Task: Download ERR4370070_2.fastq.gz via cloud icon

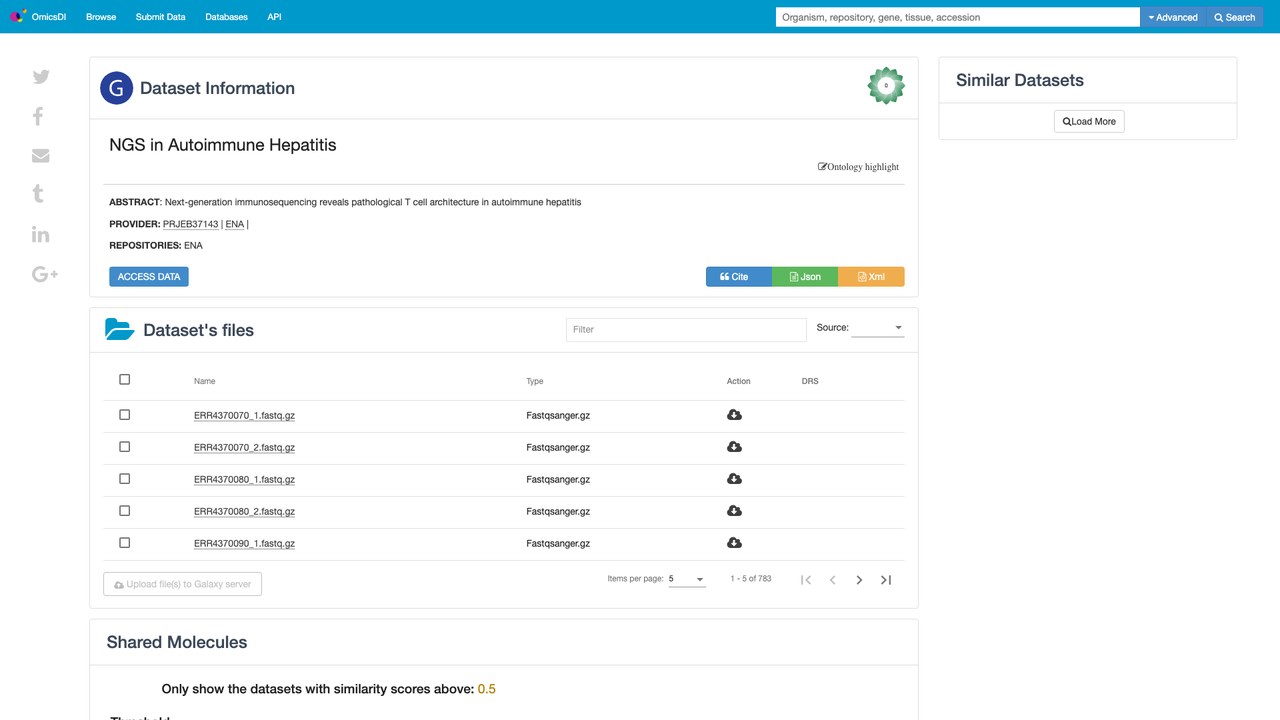Action: point(734,447)
